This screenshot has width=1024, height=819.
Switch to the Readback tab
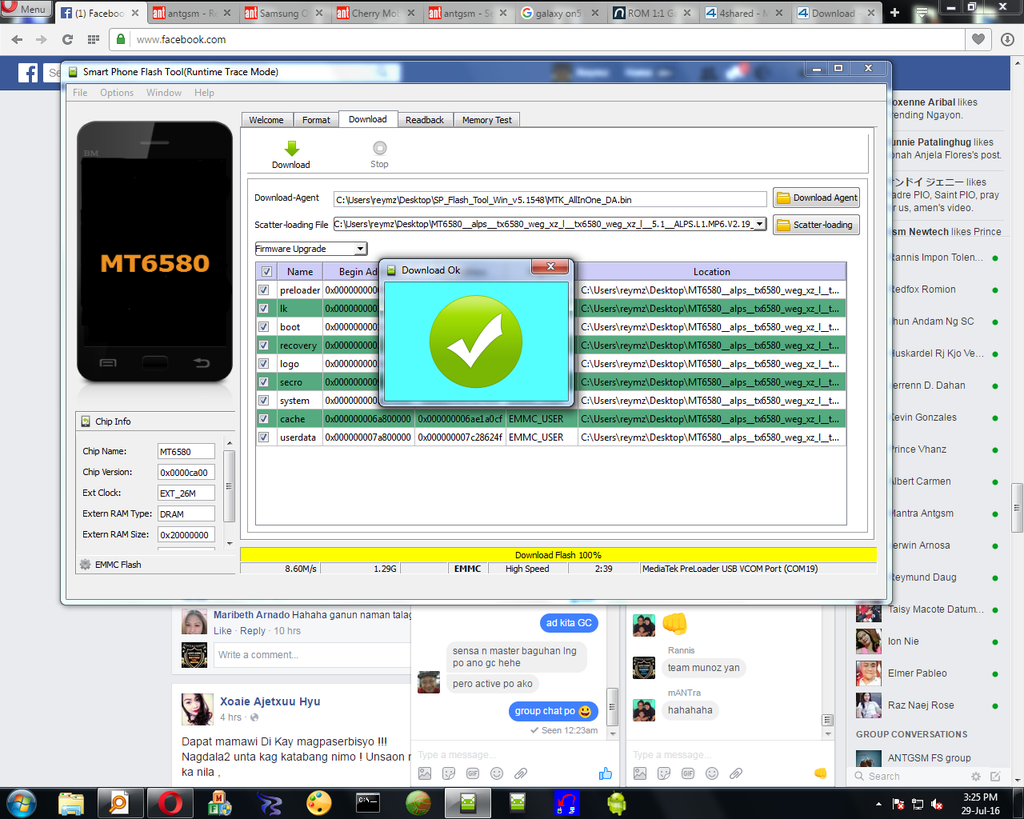coord(424,120)
